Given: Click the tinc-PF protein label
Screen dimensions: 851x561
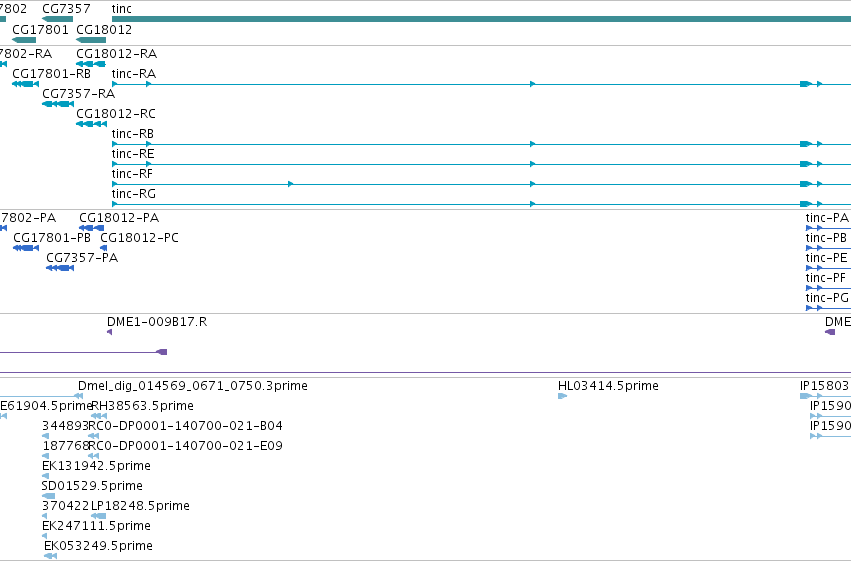Looking at the screenshot, I should [x=825, y=278].
